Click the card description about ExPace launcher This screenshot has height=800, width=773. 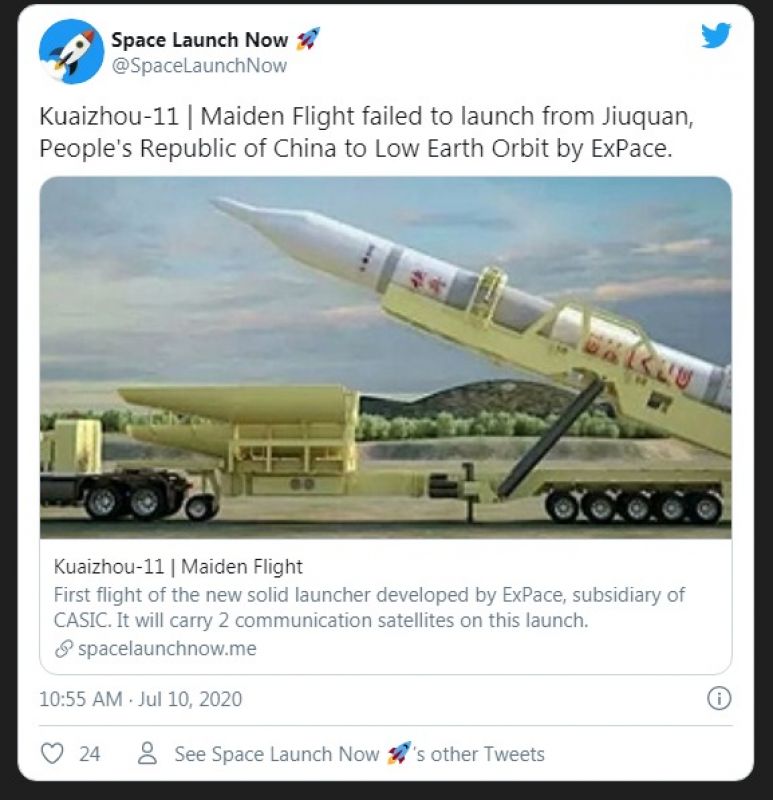point(369,608)
